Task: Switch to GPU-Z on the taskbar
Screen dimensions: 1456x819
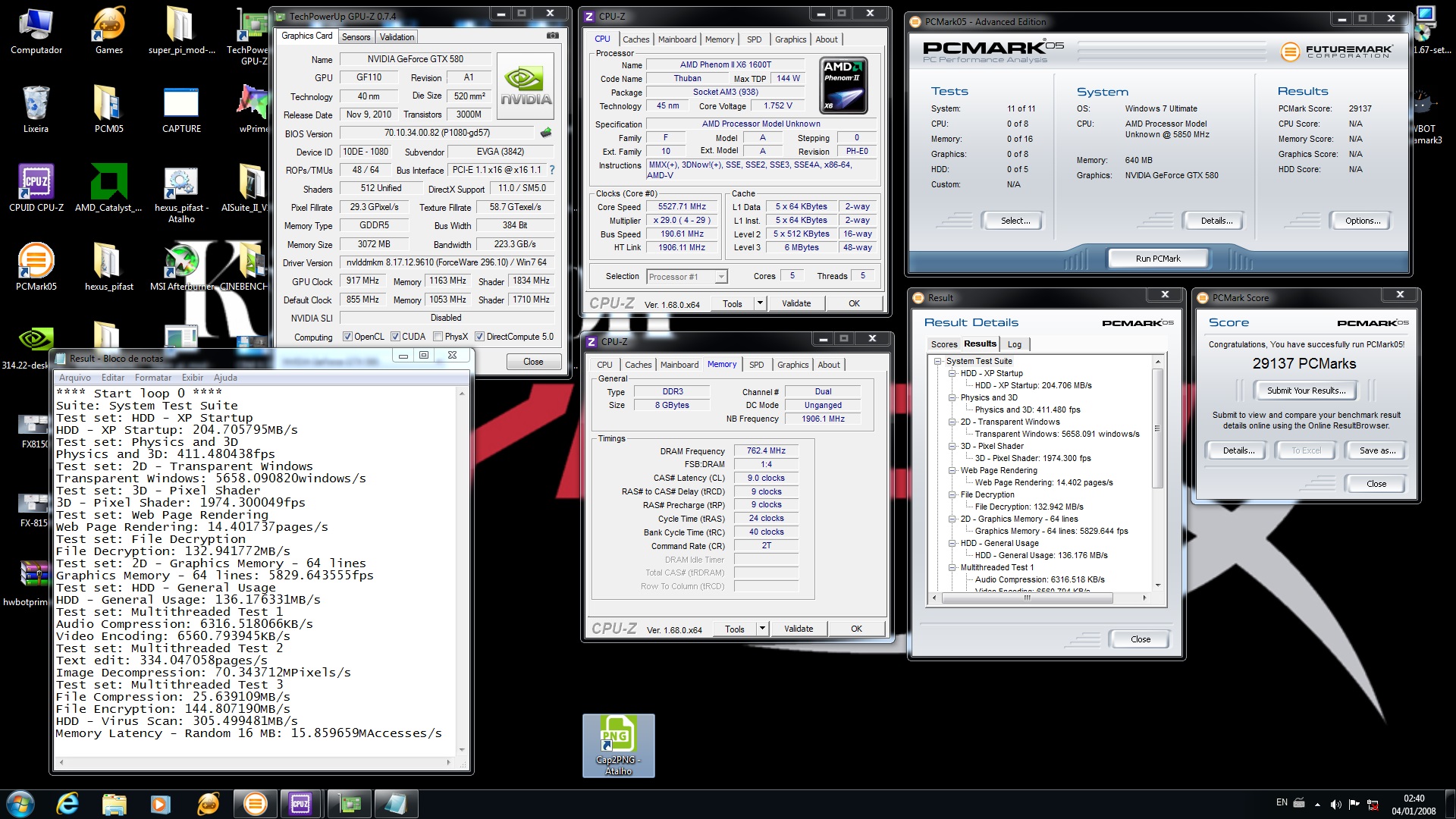Action: click(x=348, y=804)
